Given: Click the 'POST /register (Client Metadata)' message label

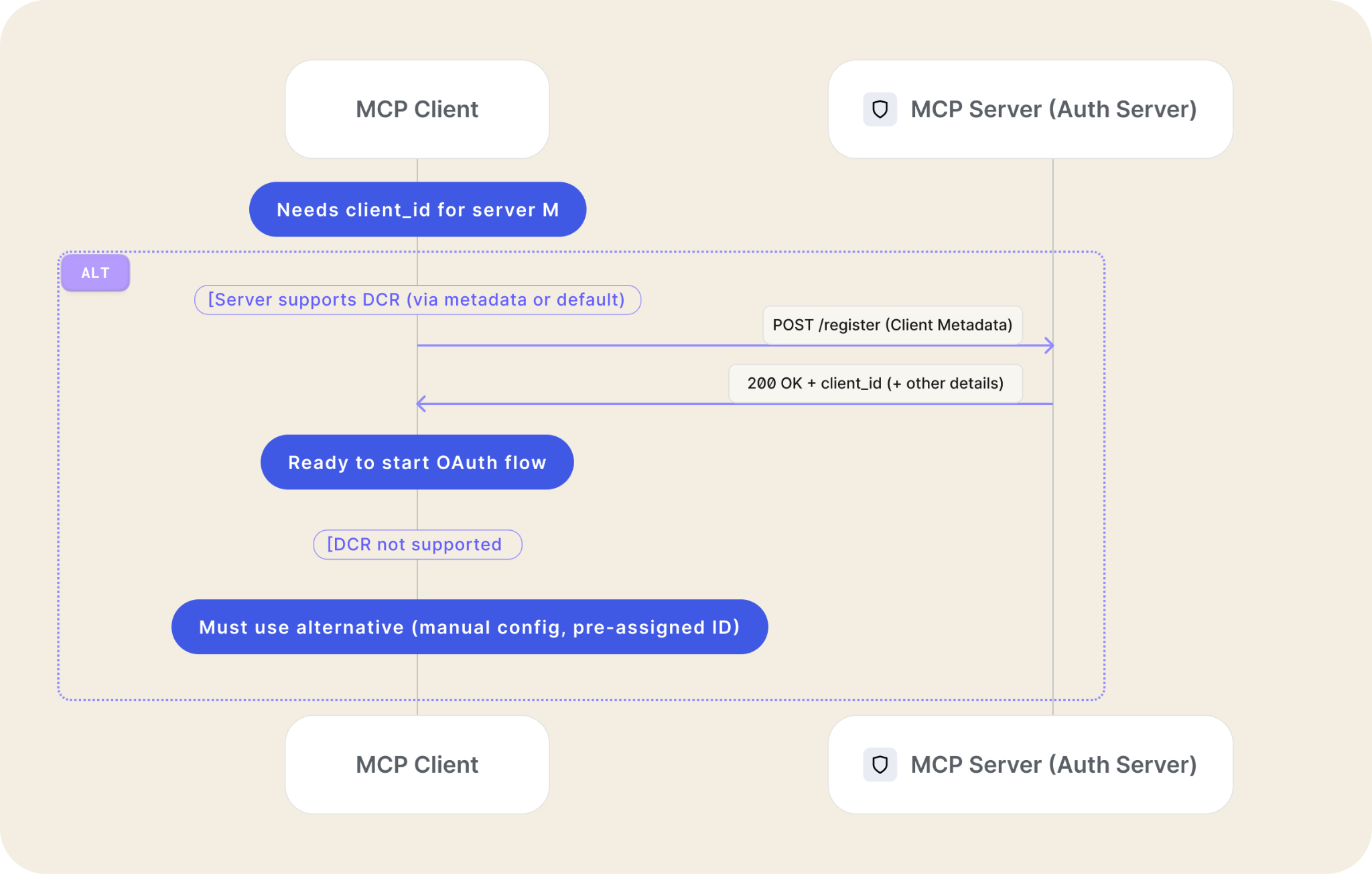Looking at the screenshot, I should [892, 325].
